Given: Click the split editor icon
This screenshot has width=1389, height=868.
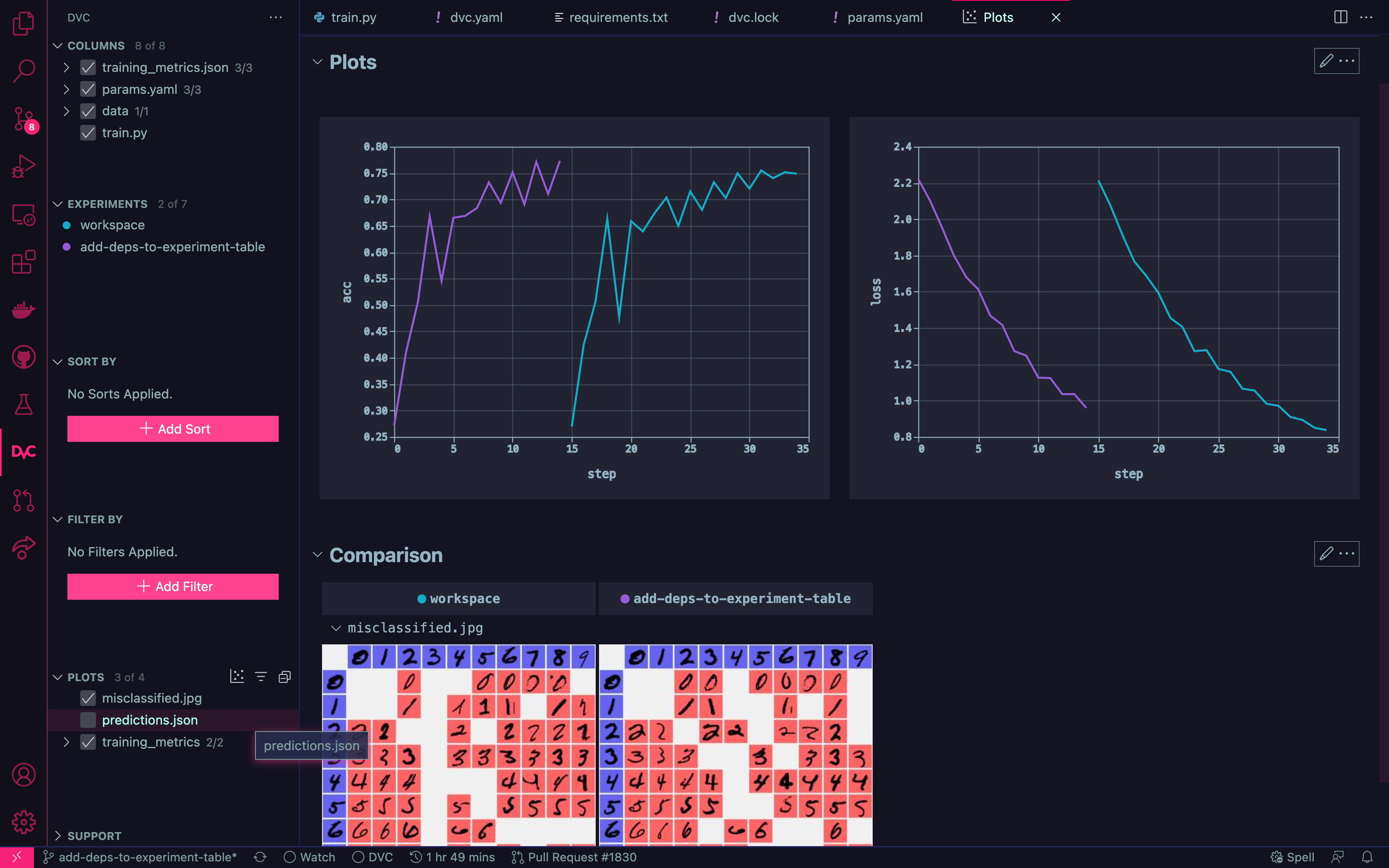Looking at the screenshot, I should click(1340, 17).
